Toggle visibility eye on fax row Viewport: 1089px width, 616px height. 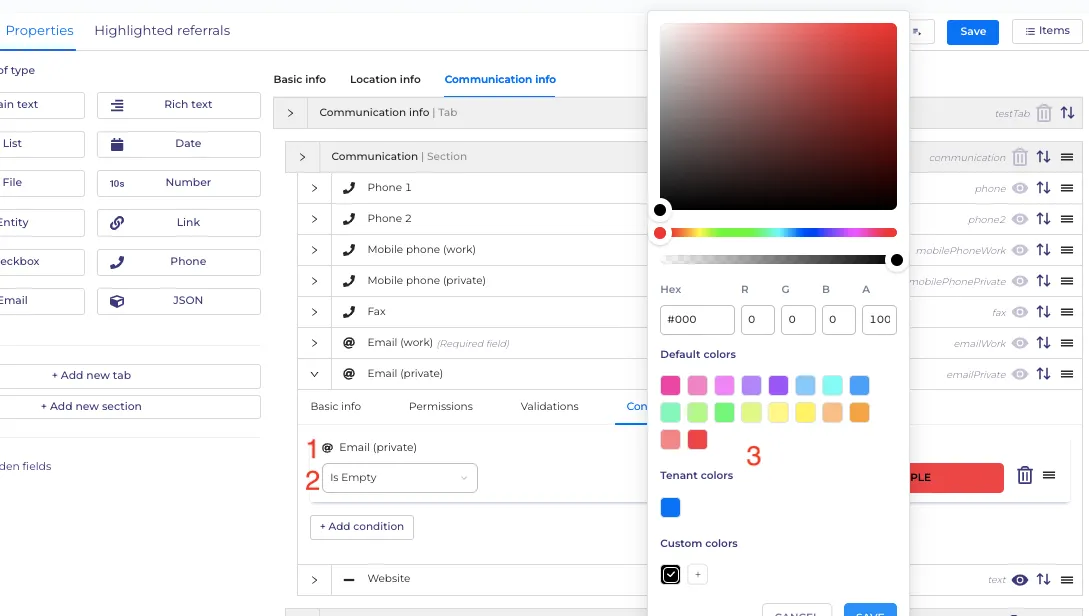pyautogui.click(x=1020, y=312)
